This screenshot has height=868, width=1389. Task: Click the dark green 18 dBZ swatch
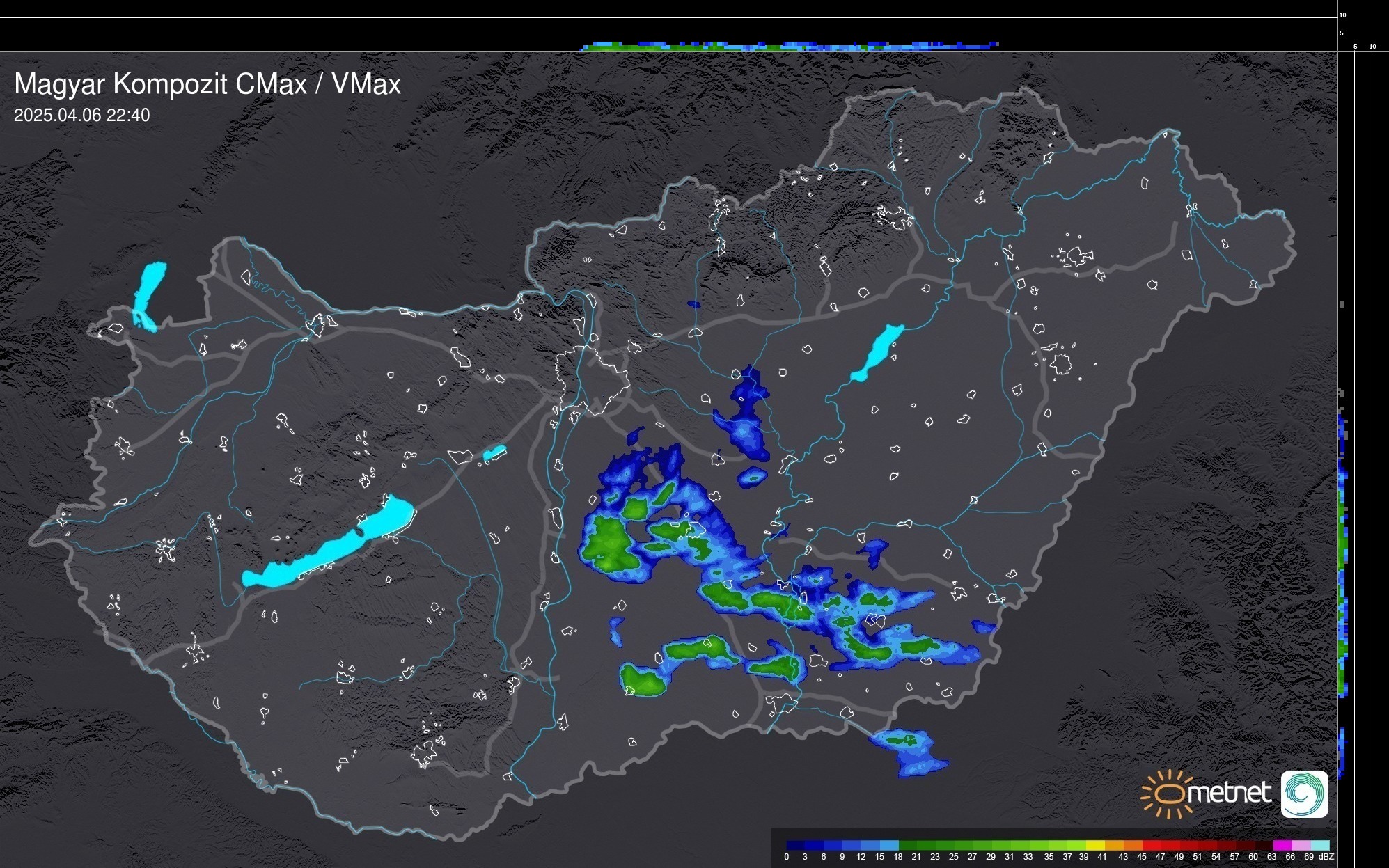(908, 846)
